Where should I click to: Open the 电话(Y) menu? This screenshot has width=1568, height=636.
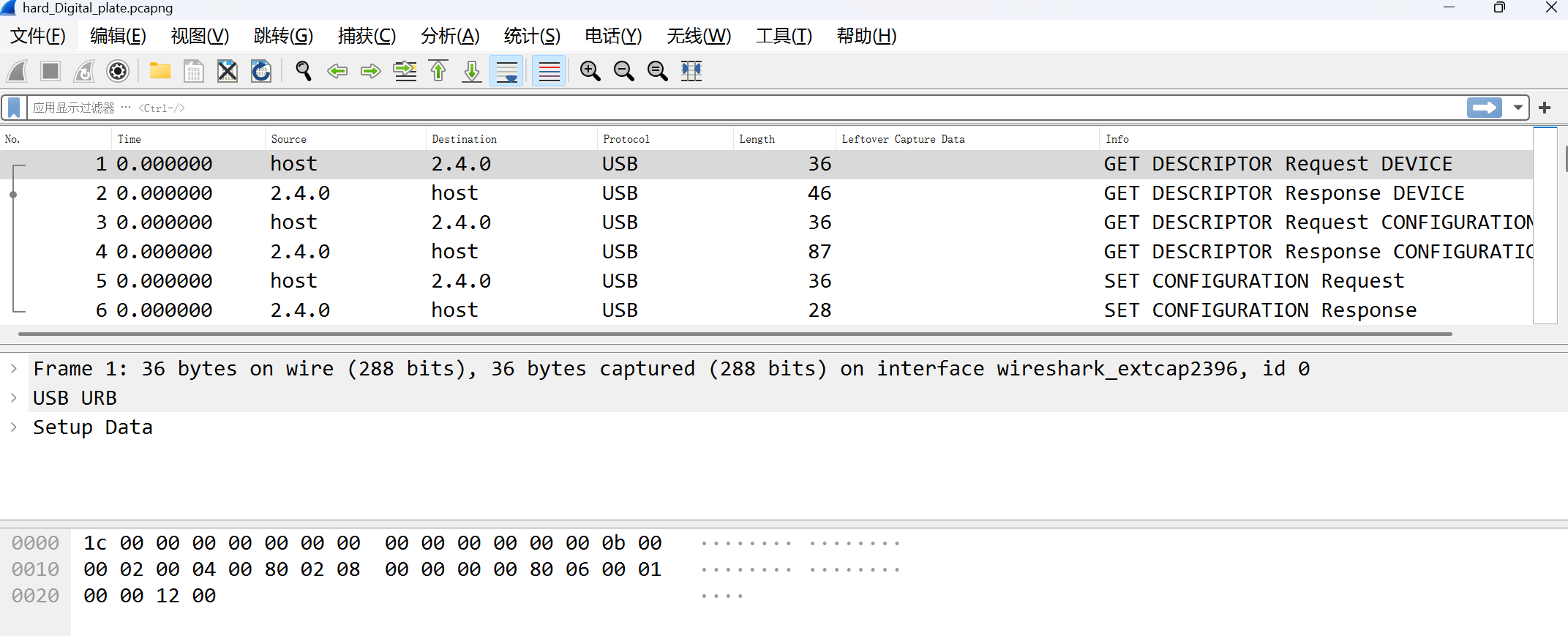pyautogui.click(x=613, y=36)
